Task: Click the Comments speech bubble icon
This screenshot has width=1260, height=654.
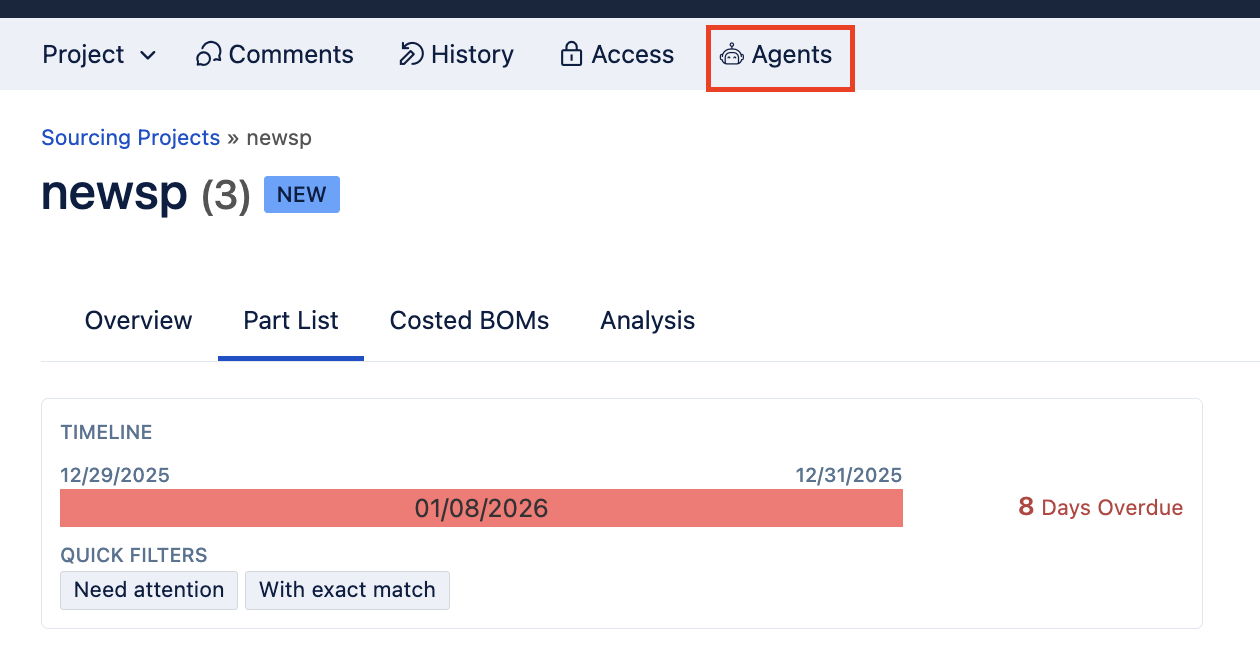Action: (x=208, y=54)
